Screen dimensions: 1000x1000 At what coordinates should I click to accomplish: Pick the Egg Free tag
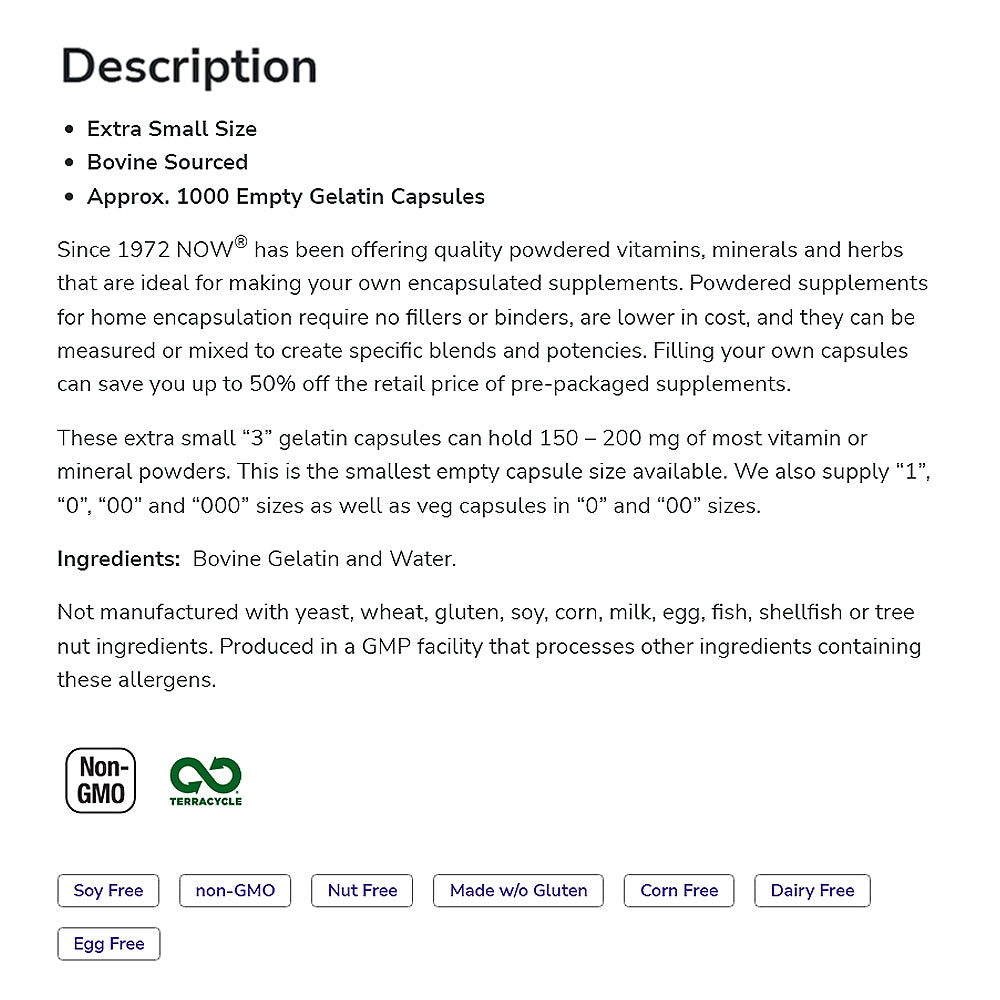[x=108, y=943]
